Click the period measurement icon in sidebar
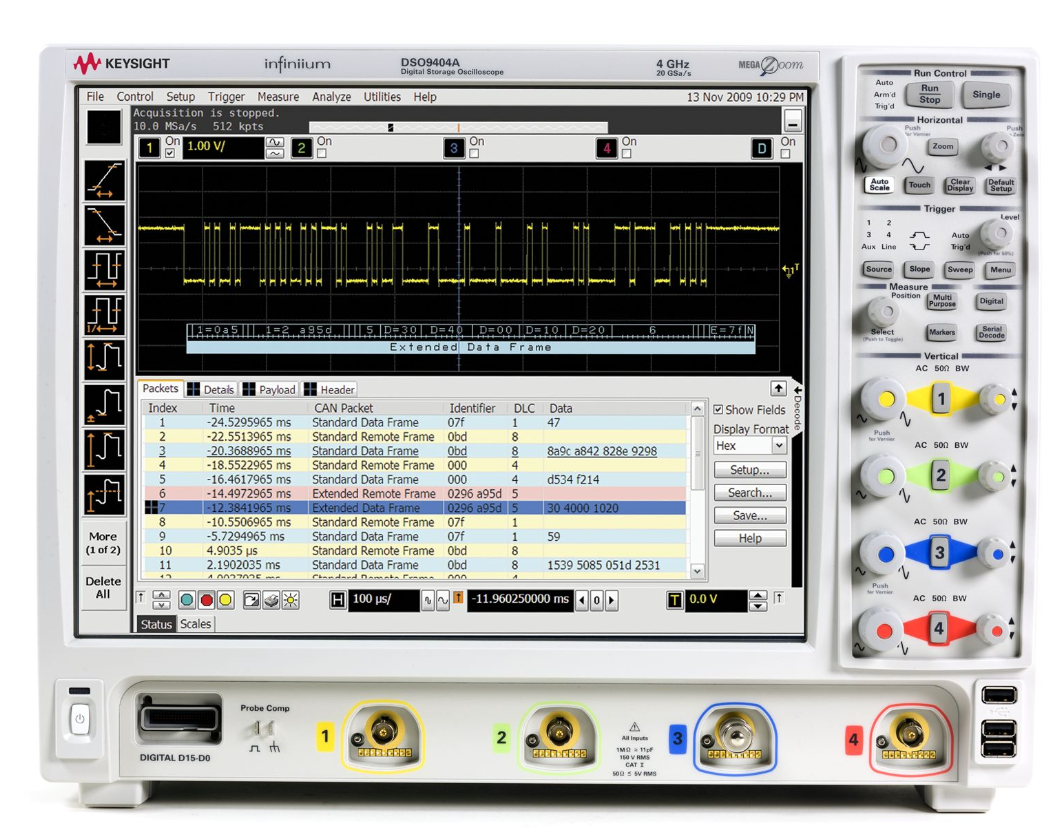The height and width of the screenshot is (828, 1052). click(x=105, y=270)
